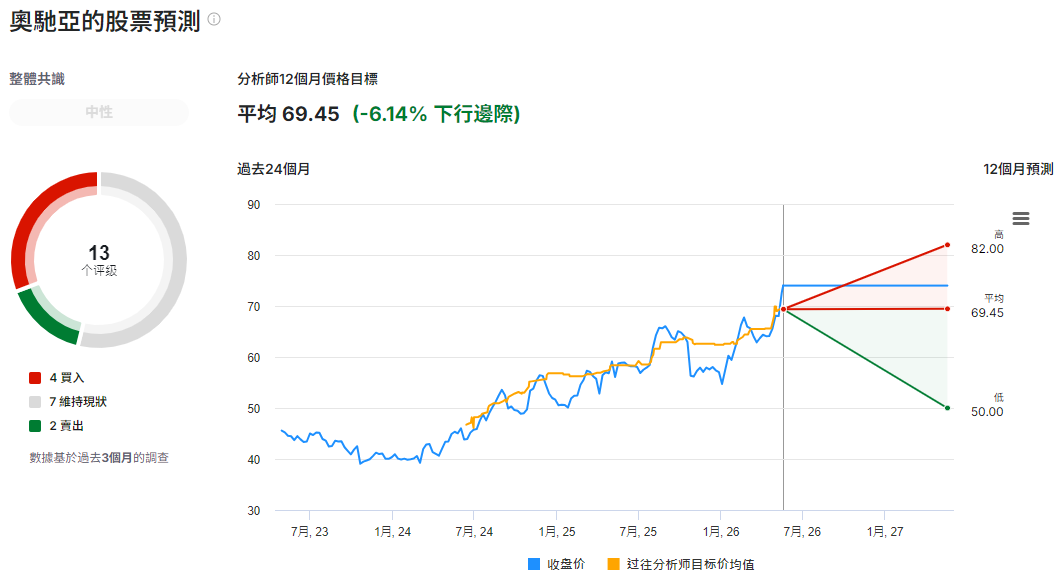Click the 分析師12個月價格目標 heading
Image resolution: width=1059 pixels, height=575 pixels.
pyautogui.click(x=307, y=79)
